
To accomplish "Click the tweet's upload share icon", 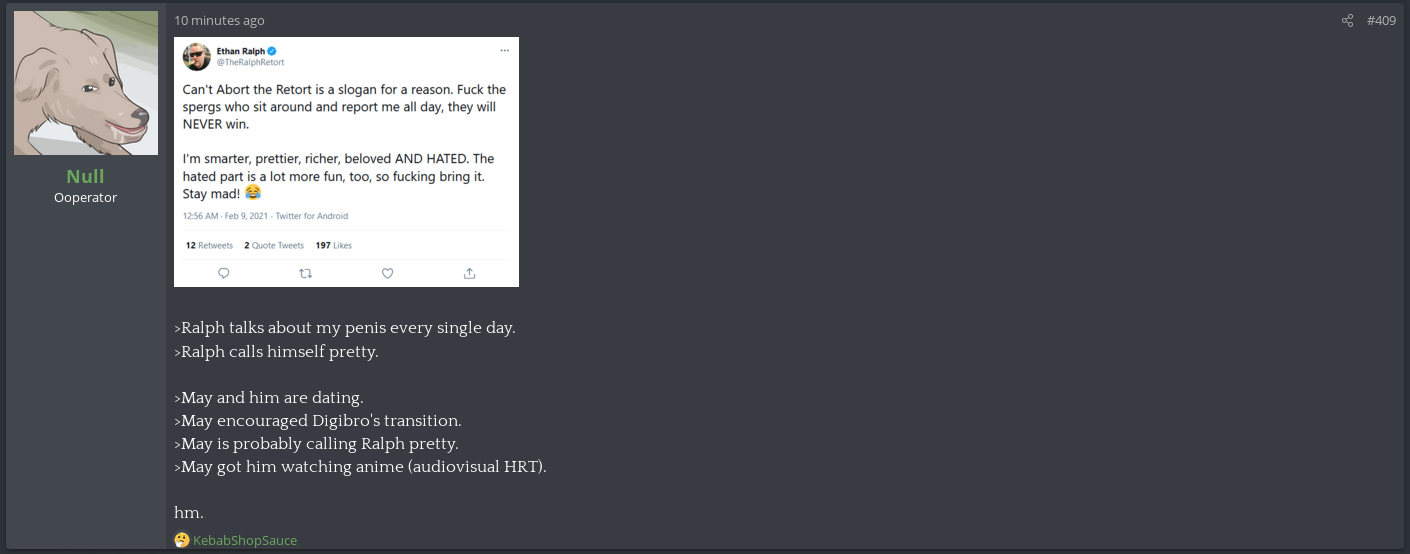I will pos(469,273).
